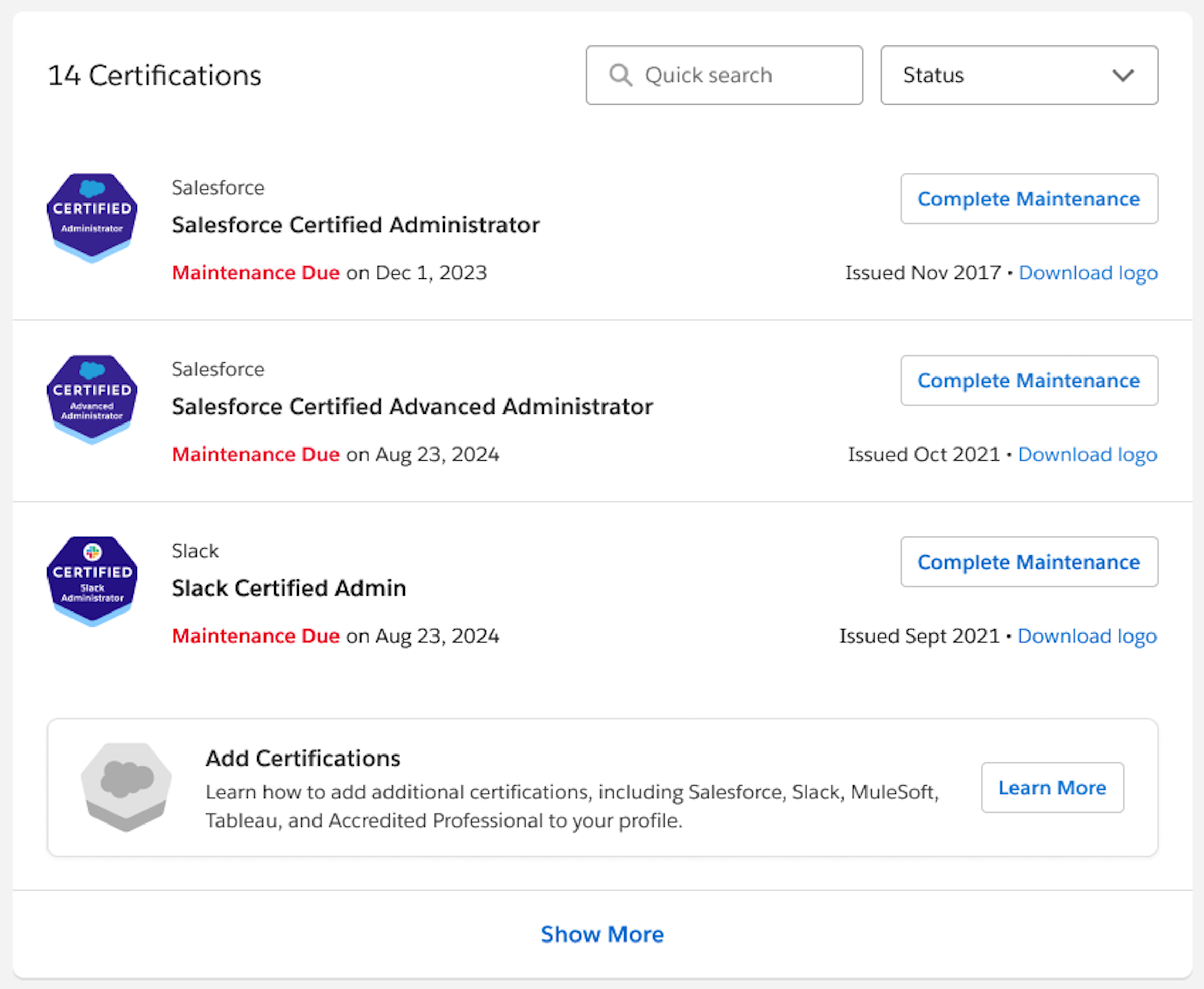Complete Maintenance for Salesforce Certified Administrator
This screenshot has height=989, width=1204.
tap(1028, 199)
